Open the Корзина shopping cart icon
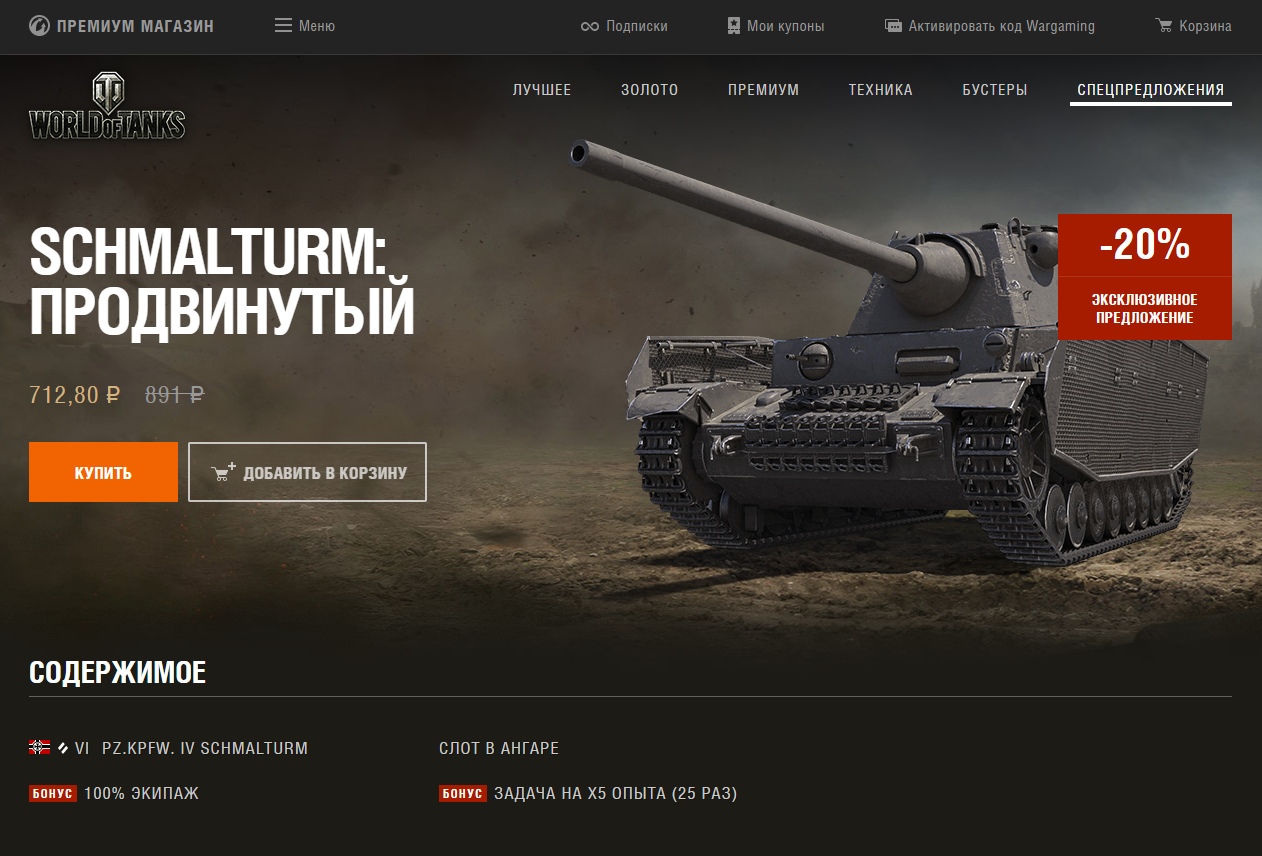Viewport: 1262px width, 856px height. (x=1164, y=26)
